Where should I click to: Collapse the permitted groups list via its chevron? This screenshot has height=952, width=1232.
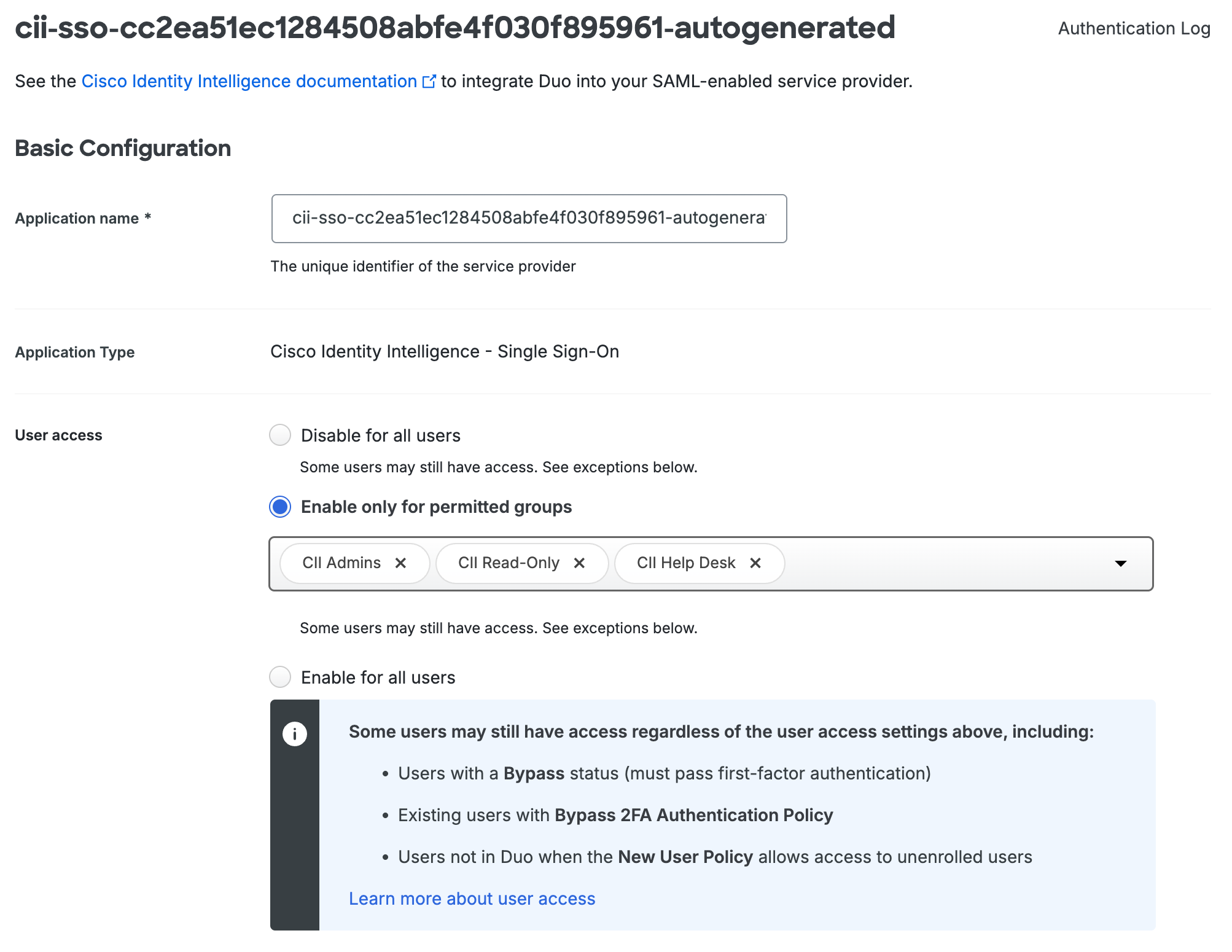1121,563
